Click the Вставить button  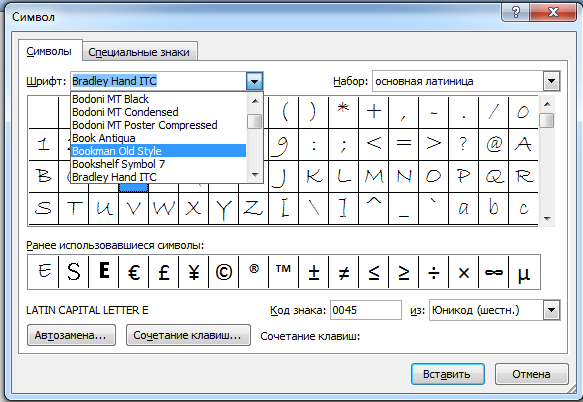point(448,374)
